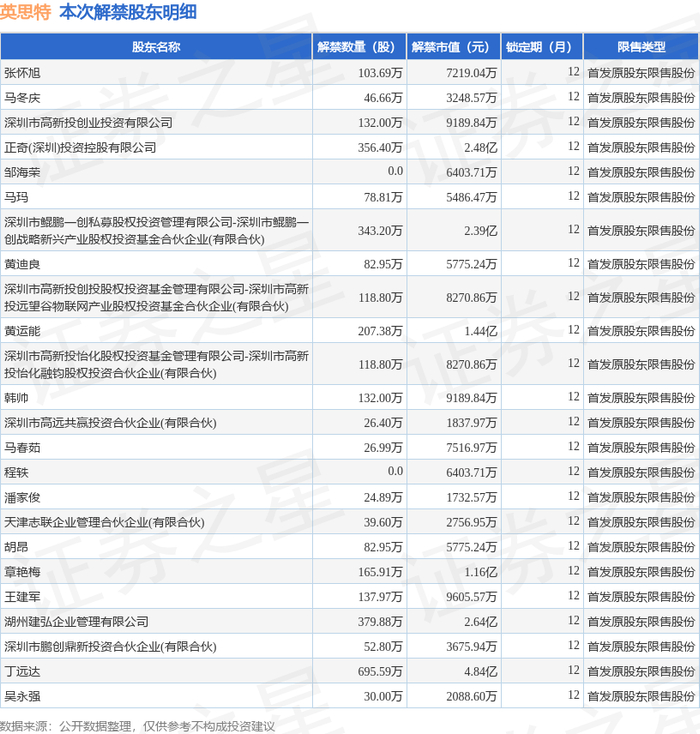The image size is (700, 734).
Task: Select 深圳市高远共赢投资合伙企业(有限合伙) row name
Action: [111, 423]
